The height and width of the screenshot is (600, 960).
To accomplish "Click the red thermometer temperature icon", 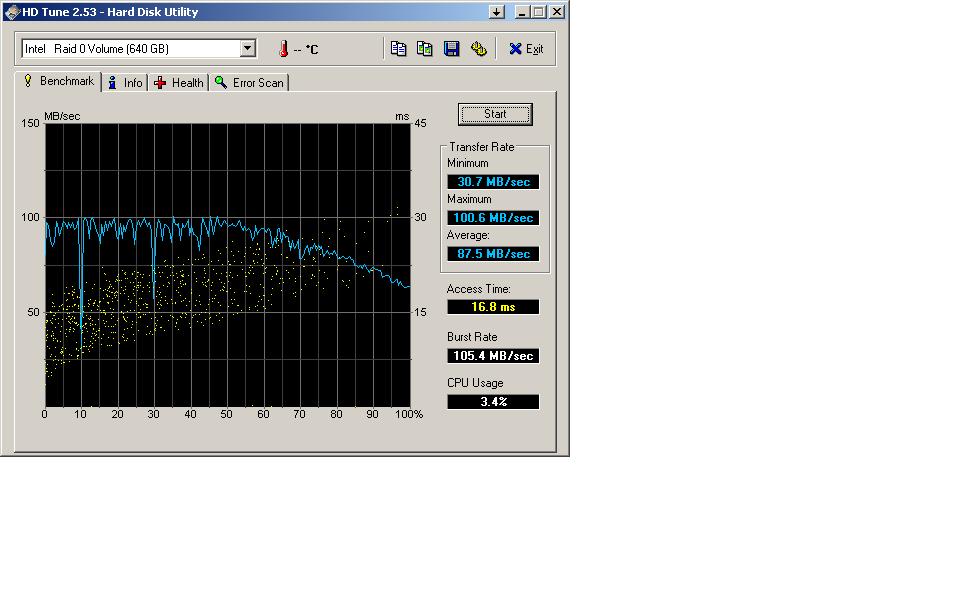I will 283,49.
